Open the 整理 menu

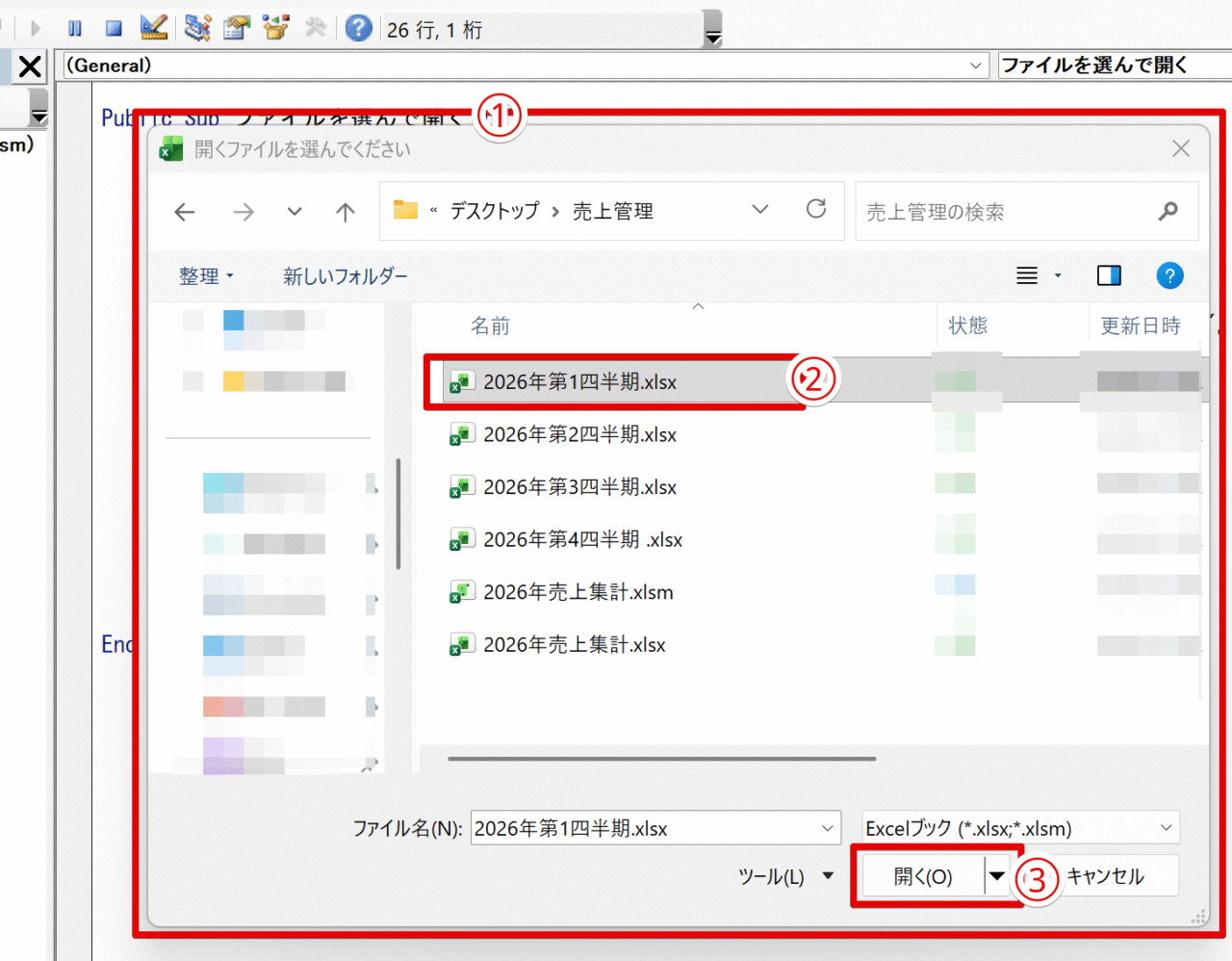[x=205, y=276]
